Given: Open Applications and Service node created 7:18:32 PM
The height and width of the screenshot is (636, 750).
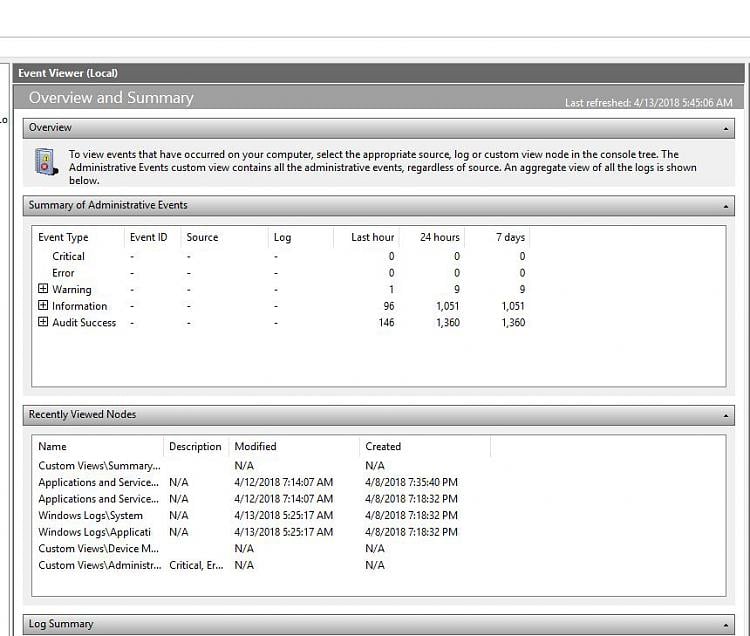Looking at the screenshot, I should pos(99,499).
